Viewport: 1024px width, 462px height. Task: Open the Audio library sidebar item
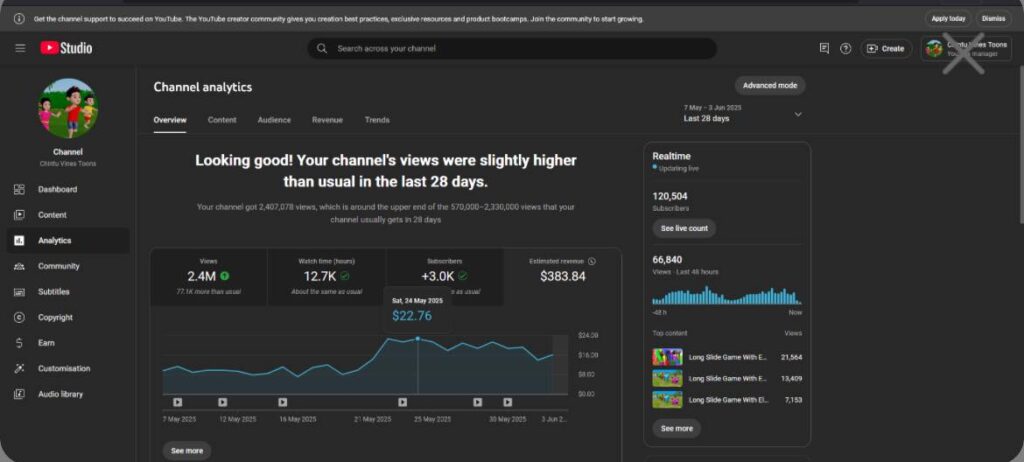coord(60,394)
